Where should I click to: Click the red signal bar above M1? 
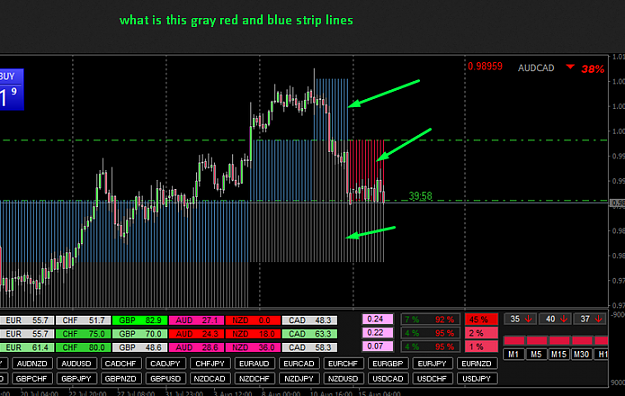click(x=514, y=340)
